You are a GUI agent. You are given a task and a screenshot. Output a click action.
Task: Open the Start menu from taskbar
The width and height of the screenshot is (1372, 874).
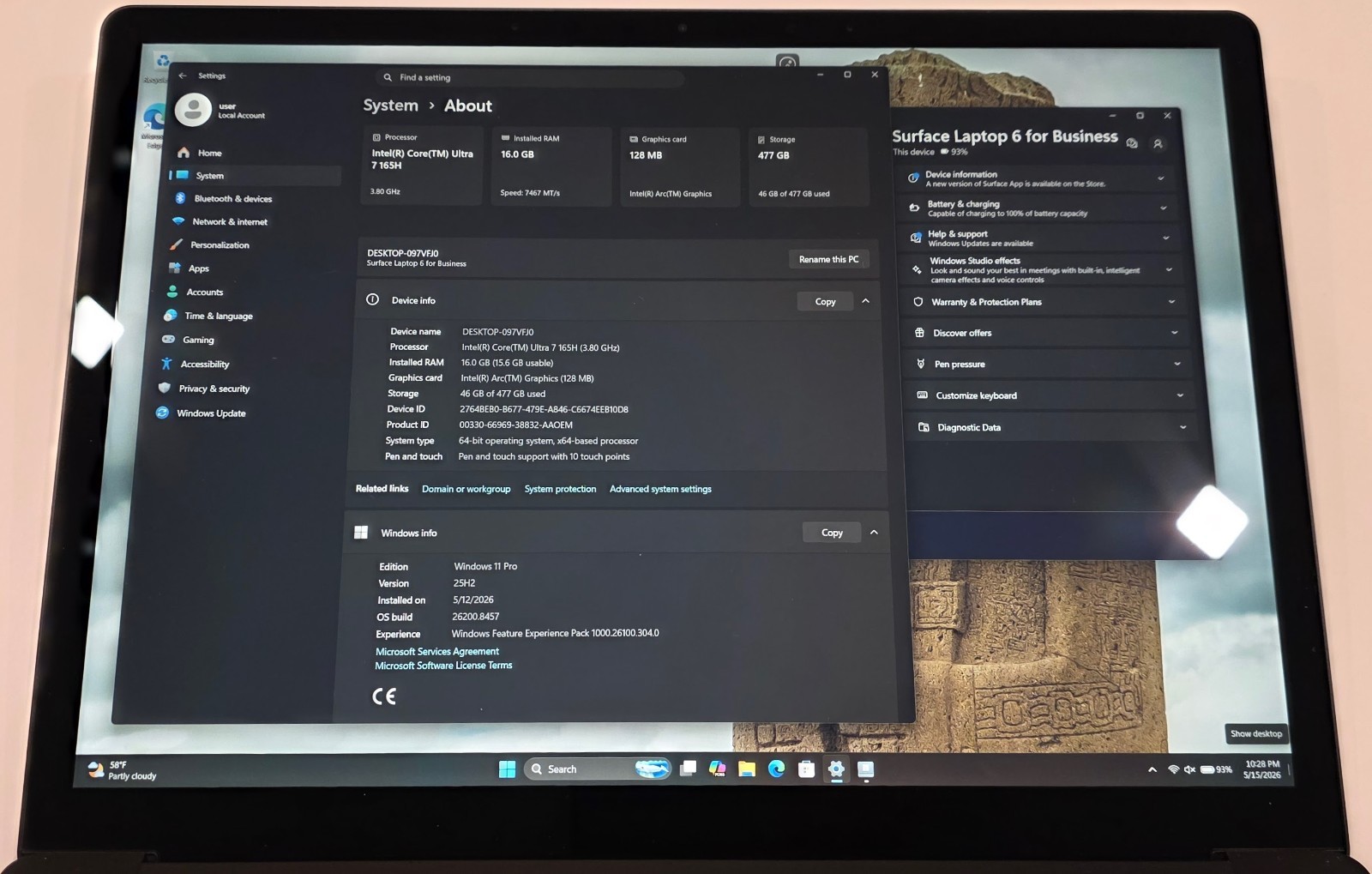[508, 769]
